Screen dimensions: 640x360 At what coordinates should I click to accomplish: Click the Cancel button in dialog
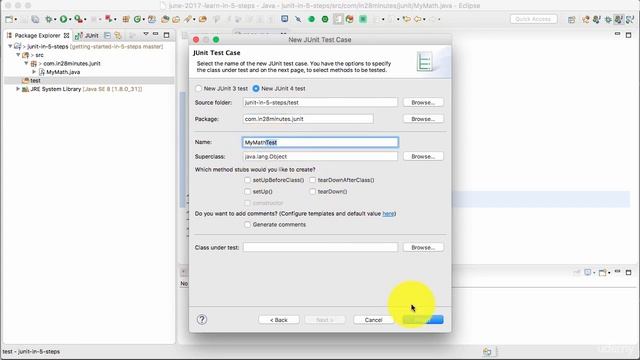click(x=373, y=320)
